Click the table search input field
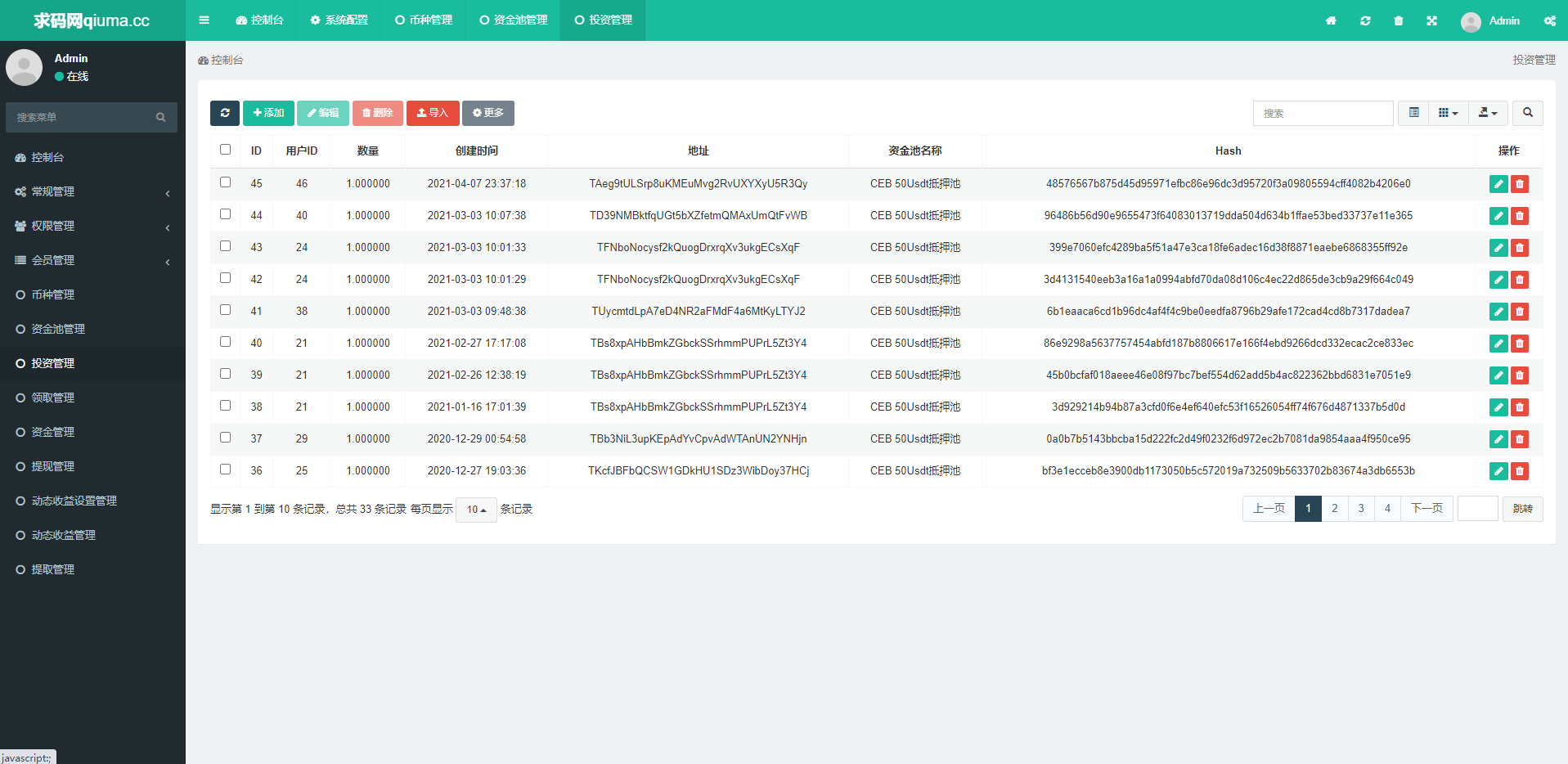The width and height of the screenshot is (1568, 764). point(1323,113)
